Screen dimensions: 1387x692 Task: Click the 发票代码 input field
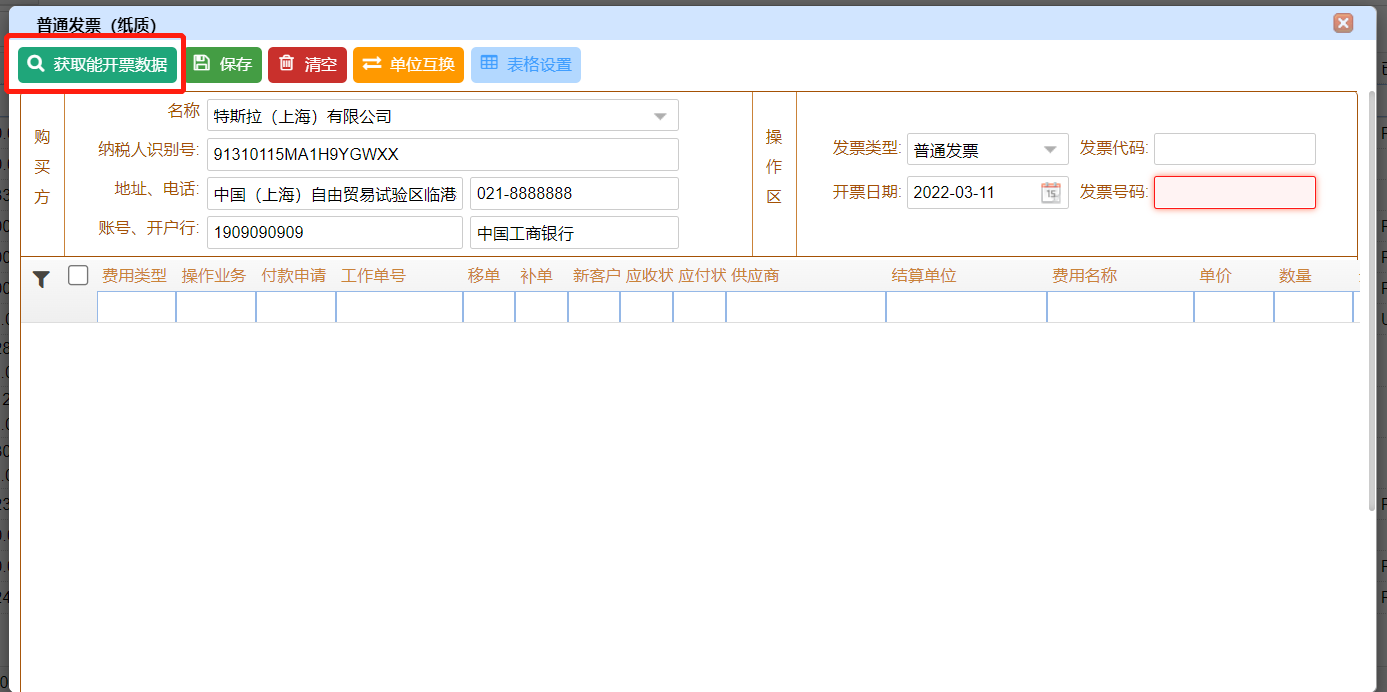[x=1234, y=149]
